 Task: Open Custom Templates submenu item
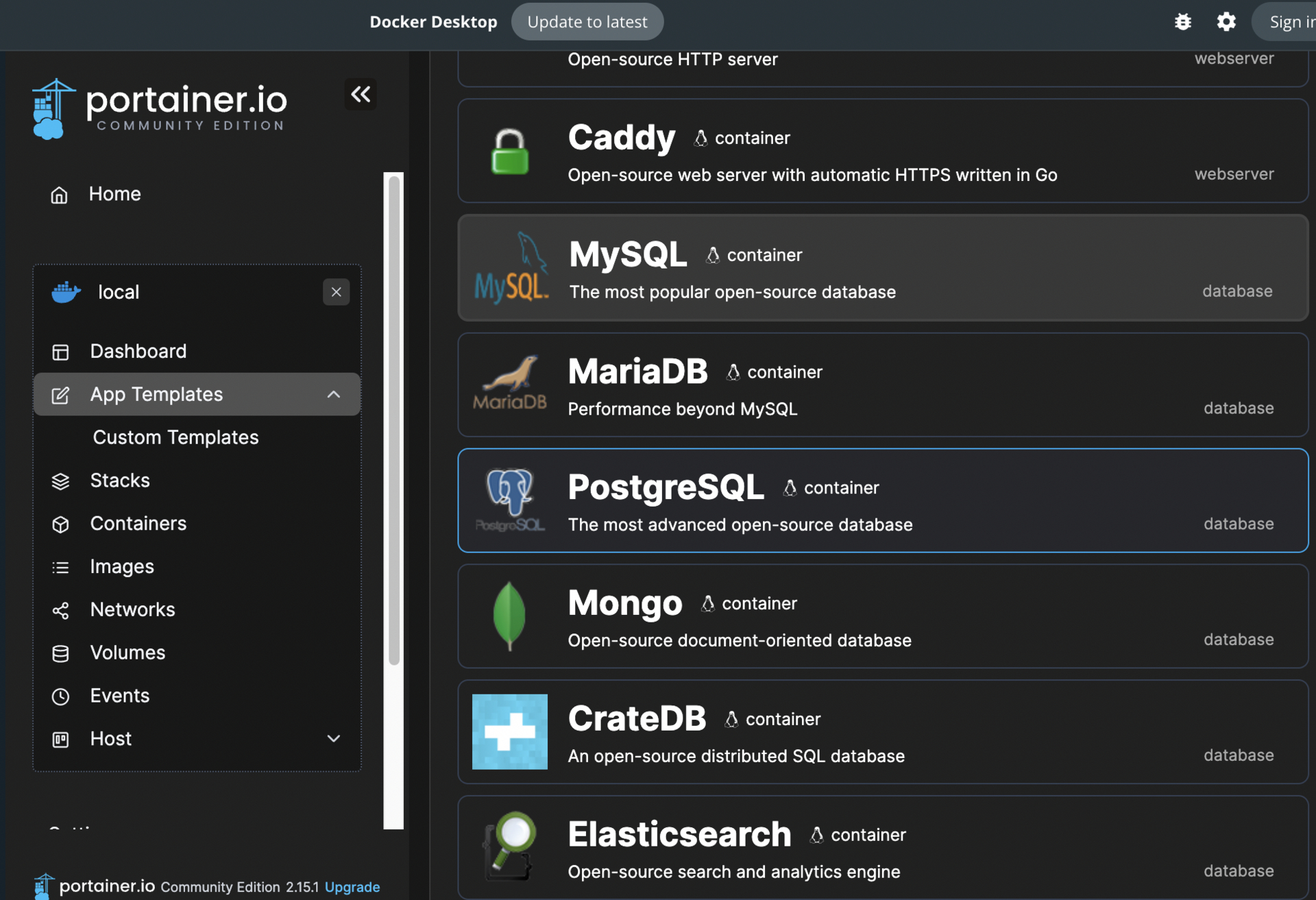(175, 437)
